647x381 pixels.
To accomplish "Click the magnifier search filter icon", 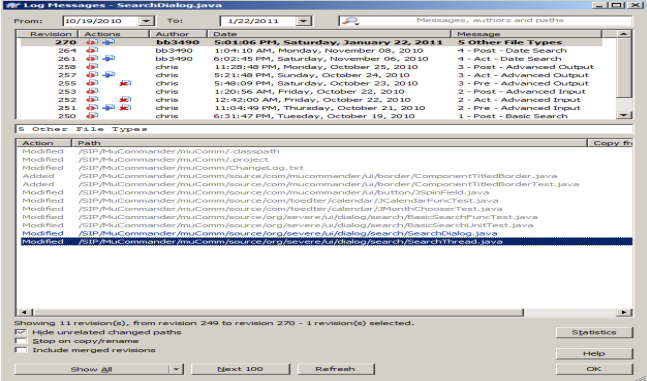I will click(350, 21).
